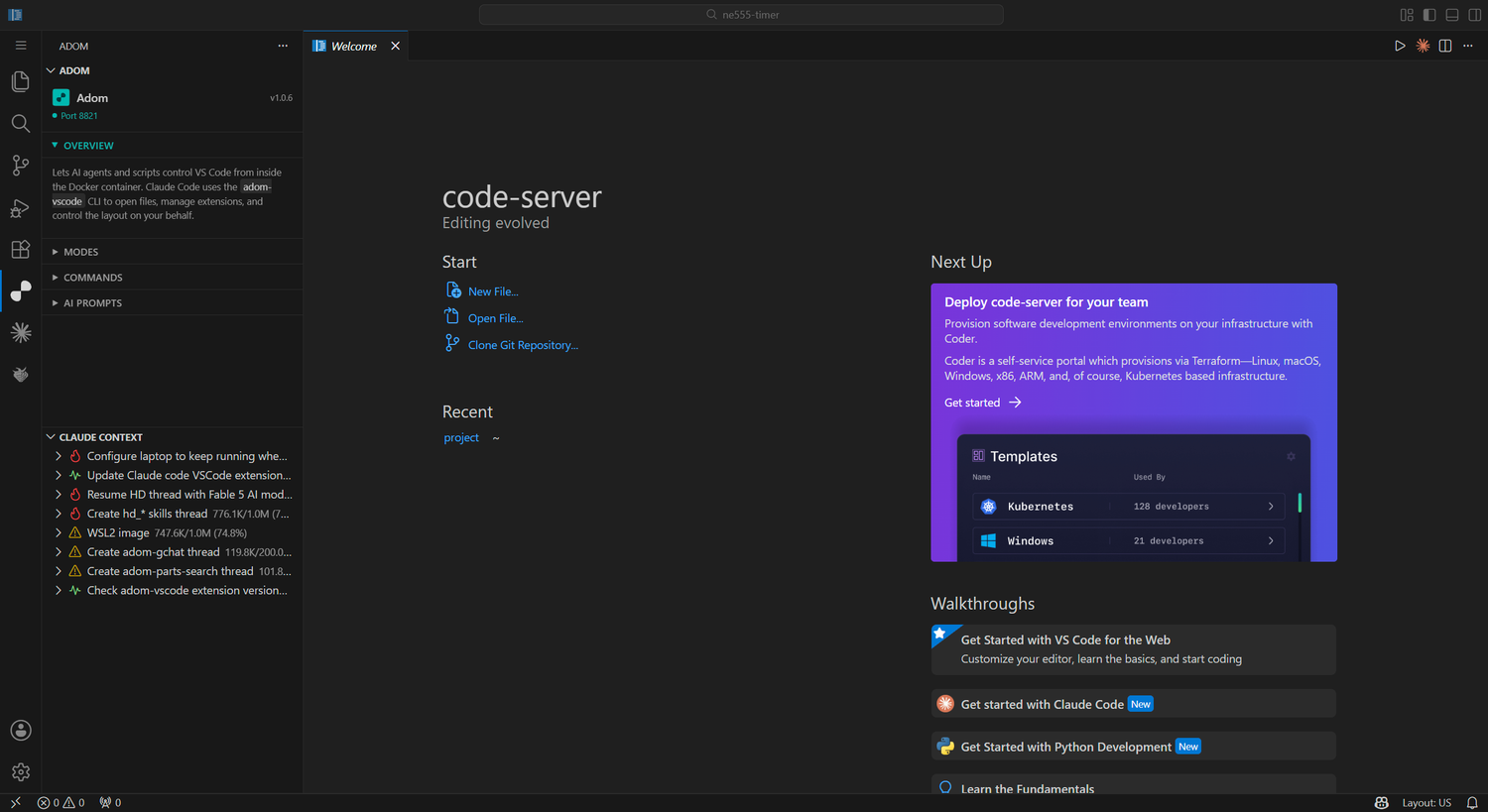Image resolution: width=1488 pixels, height=812 pixels.
Task: Click the Windows template row
Action: [1128, 541]
